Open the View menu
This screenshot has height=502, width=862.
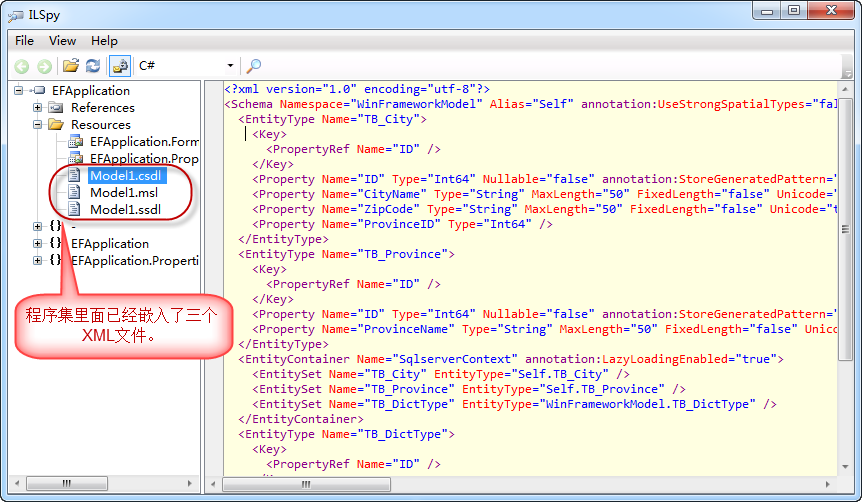click(62, 41)
